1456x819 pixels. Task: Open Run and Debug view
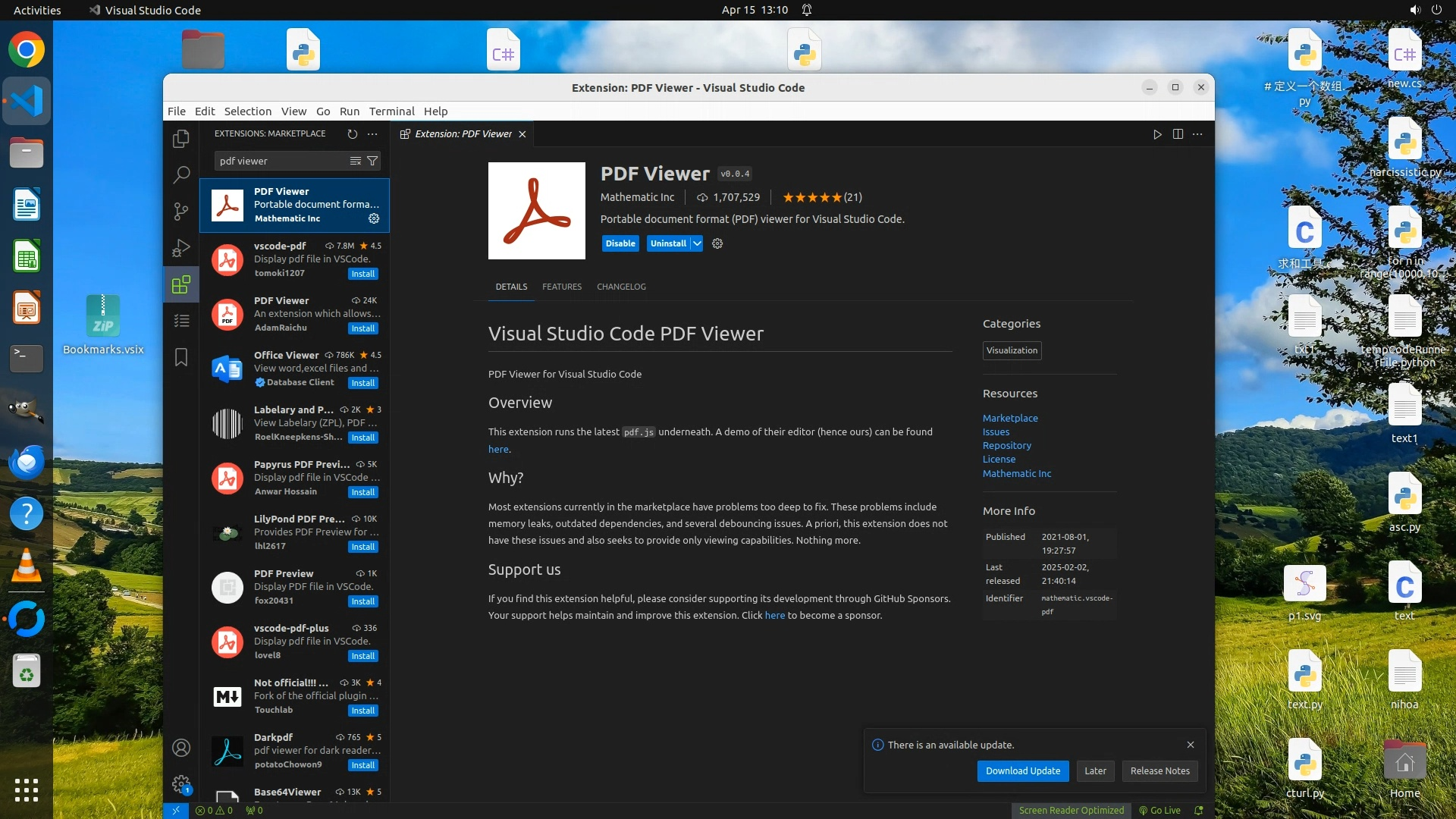pos(180,248)
